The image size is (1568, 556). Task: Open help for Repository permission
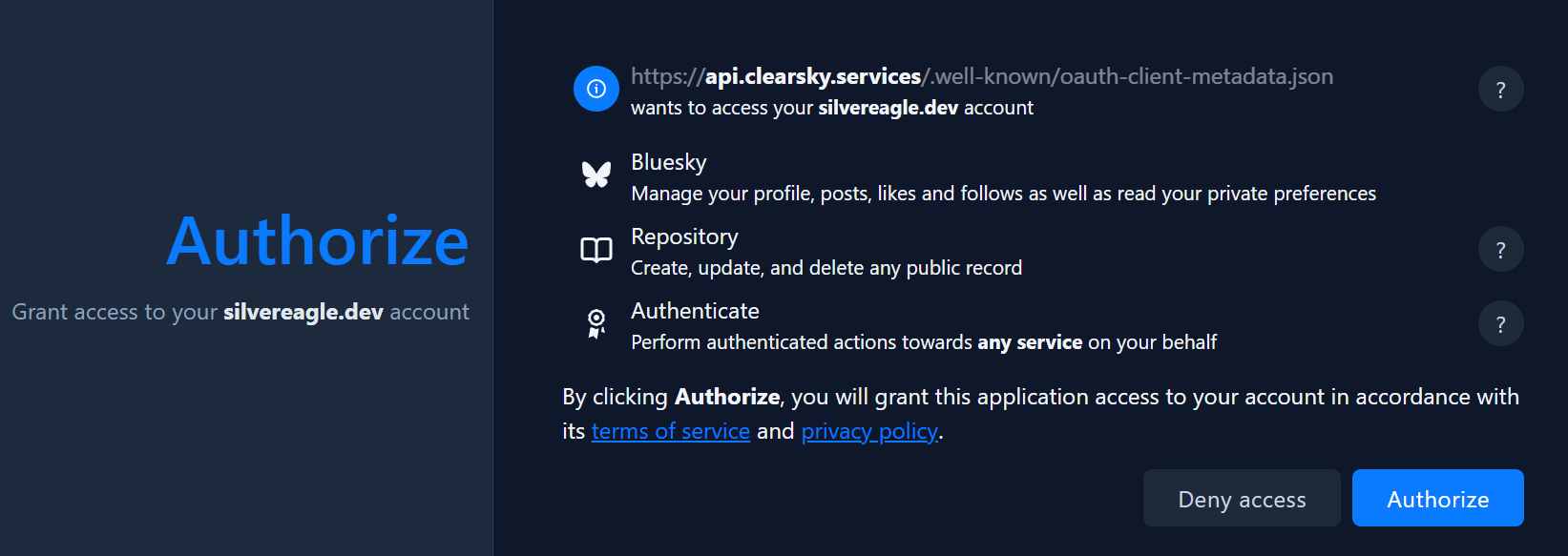point(1500,250)
